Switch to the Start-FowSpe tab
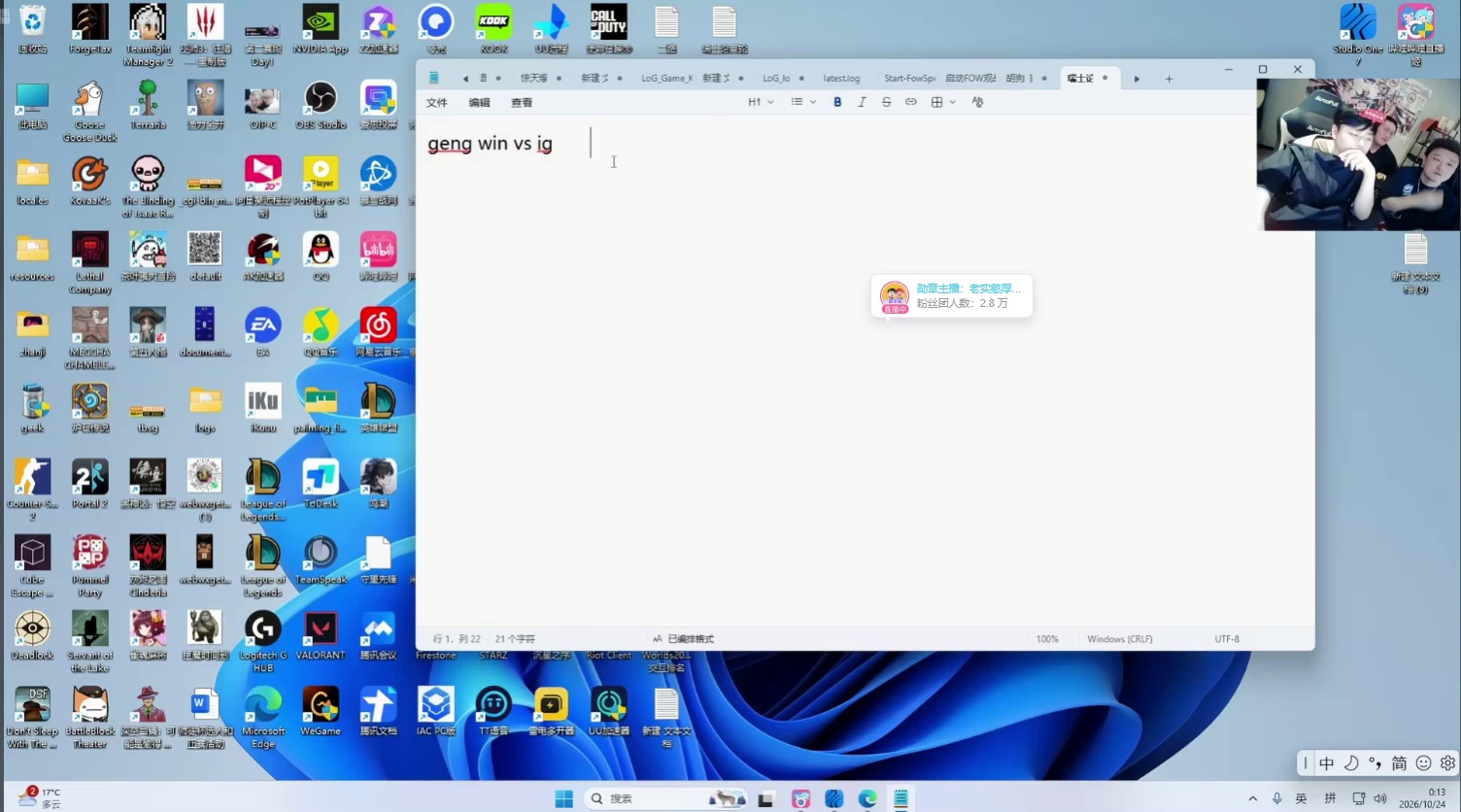1461x812 pixels. point(909,78)
